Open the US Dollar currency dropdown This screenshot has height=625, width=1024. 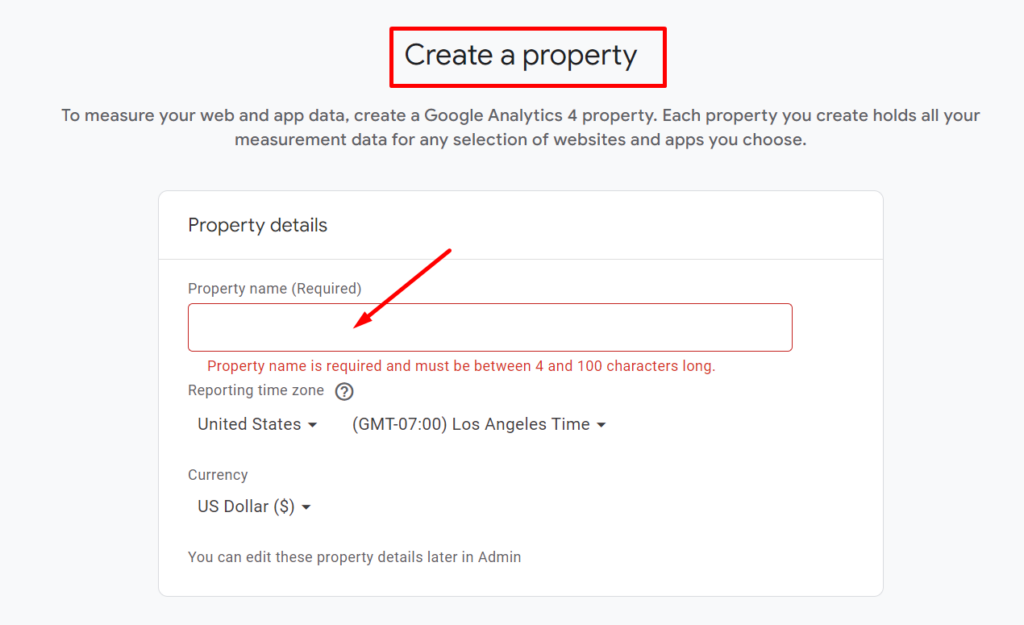[245, 506]
